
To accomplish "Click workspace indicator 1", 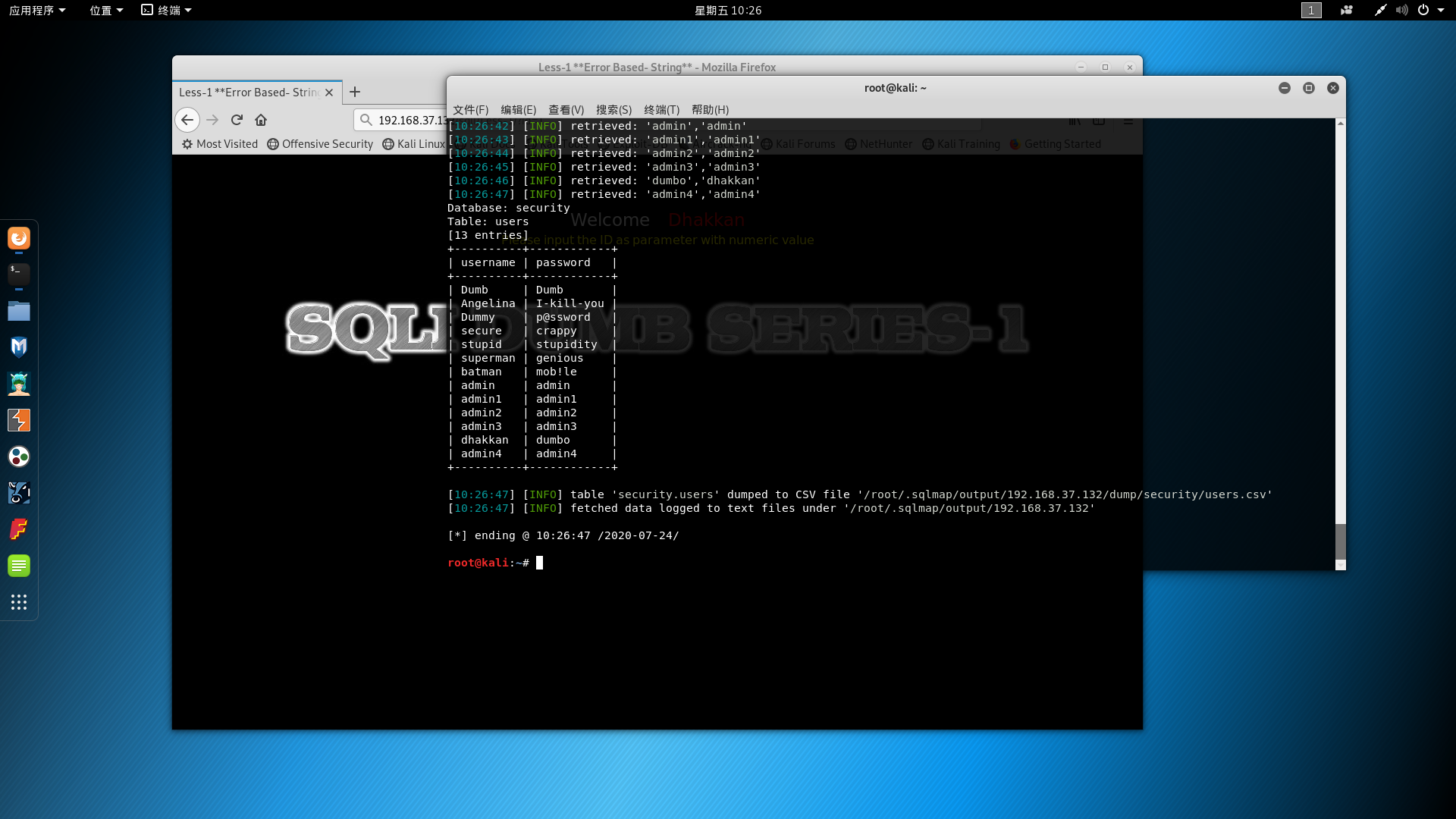I will pyautogui.click(x=1311, y=10).
